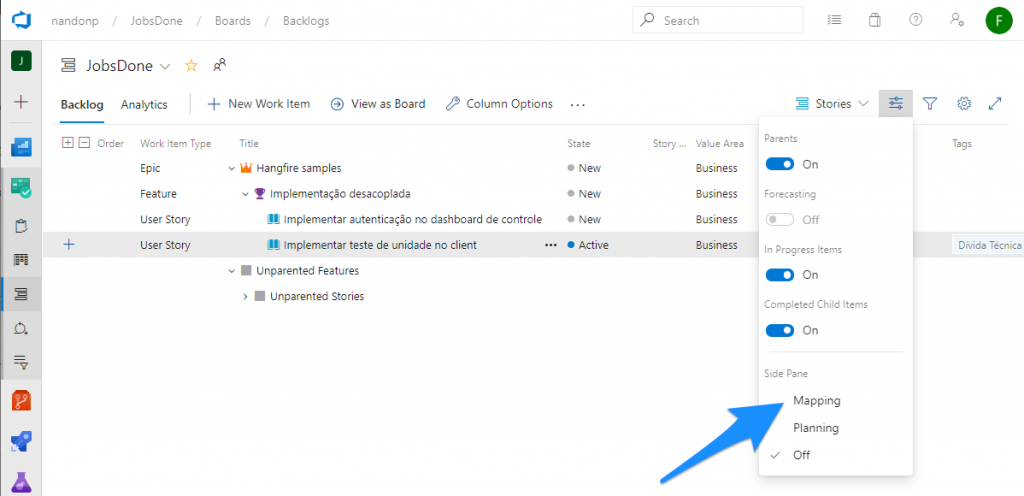Expand the Unparented Stories group
1024x496 pixels.
point(246,296)
